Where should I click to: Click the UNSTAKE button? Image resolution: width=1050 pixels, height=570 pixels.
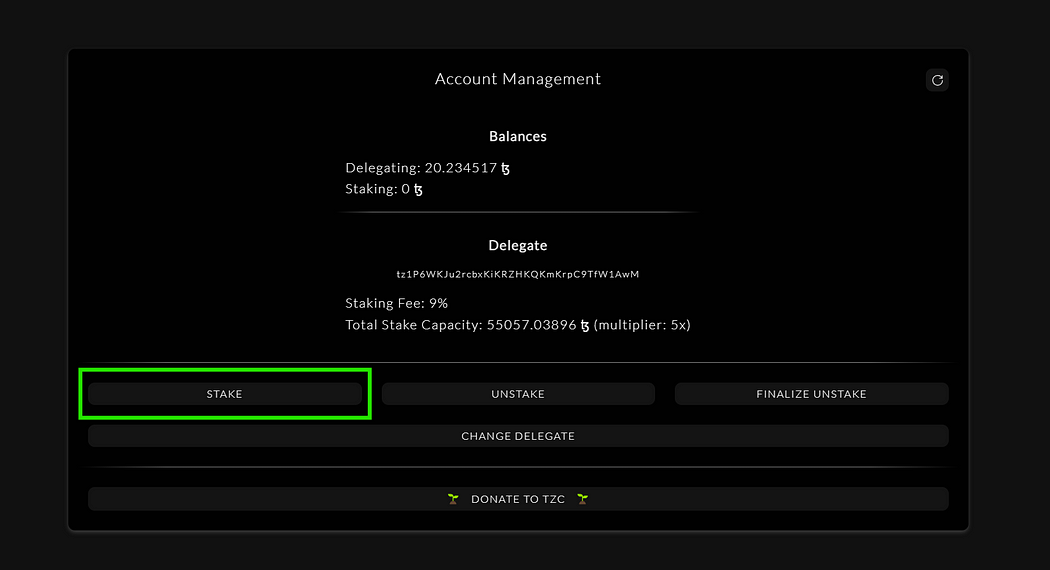tap(518, 394)
